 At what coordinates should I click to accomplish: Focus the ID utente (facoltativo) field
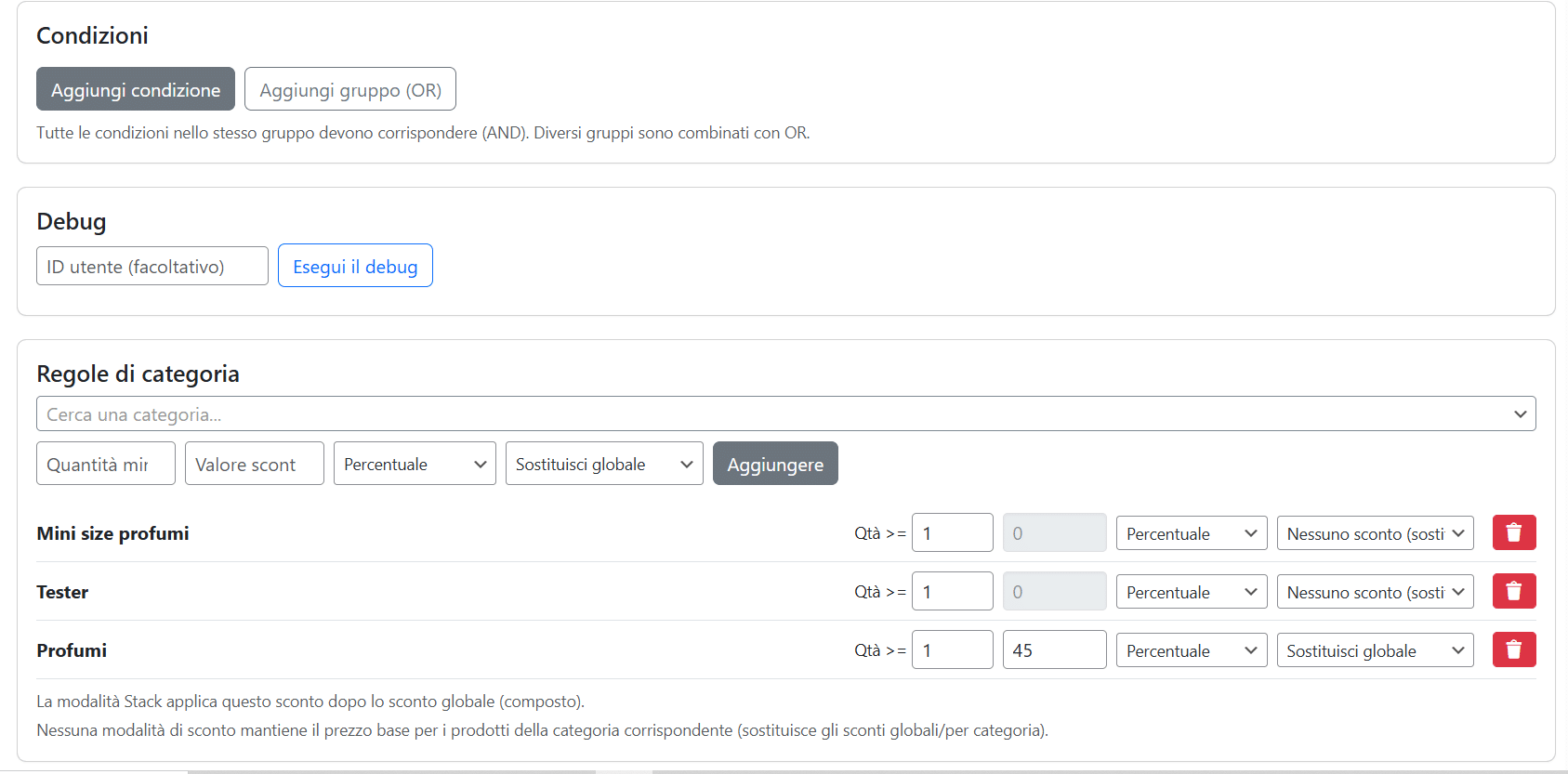pyautogui.click(x=152, y=266)
